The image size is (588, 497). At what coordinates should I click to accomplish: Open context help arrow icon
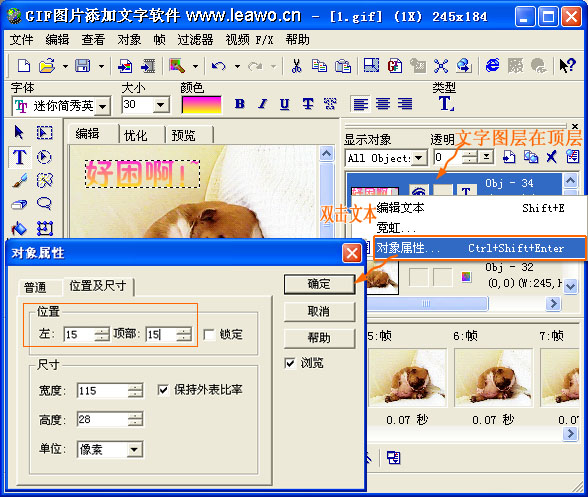point(567,66)
